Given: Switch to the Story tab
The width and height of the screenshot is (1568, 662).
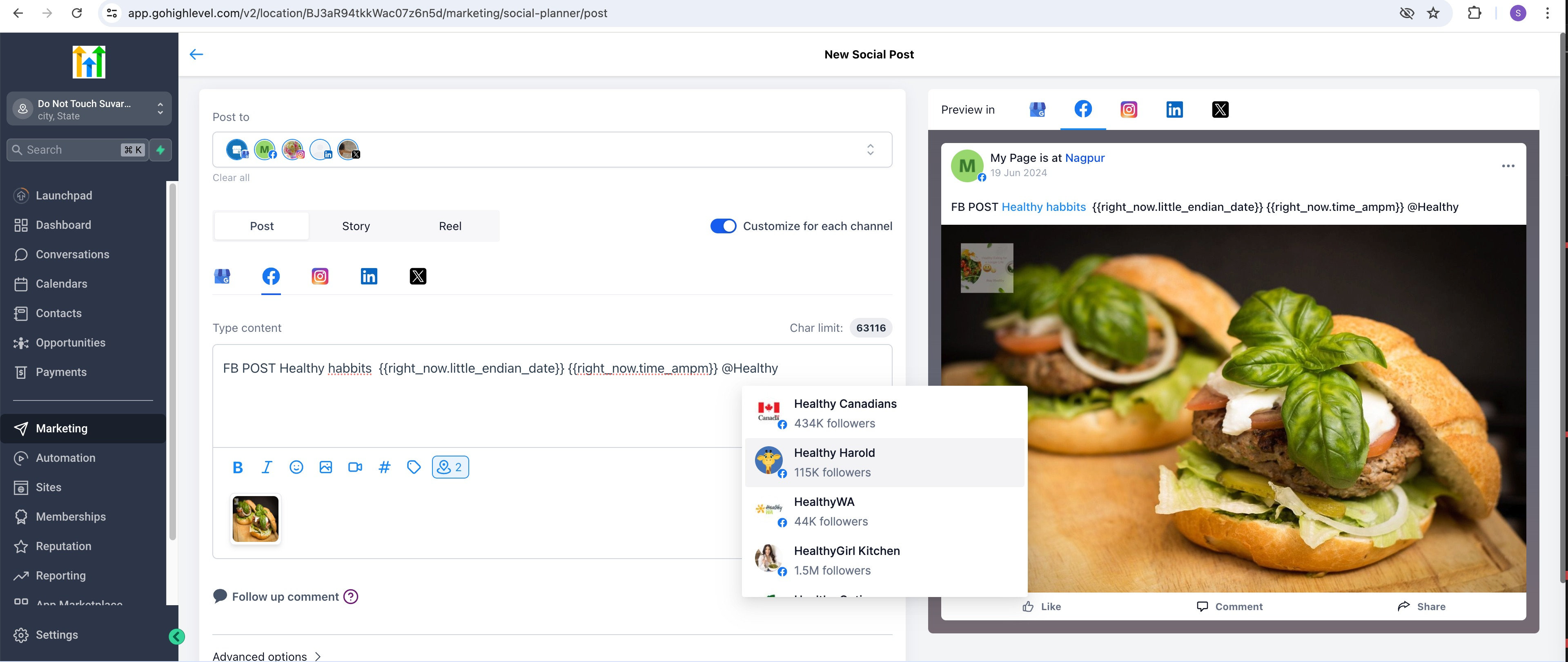Looking at the screenshot, I should [x=356, y=226].
